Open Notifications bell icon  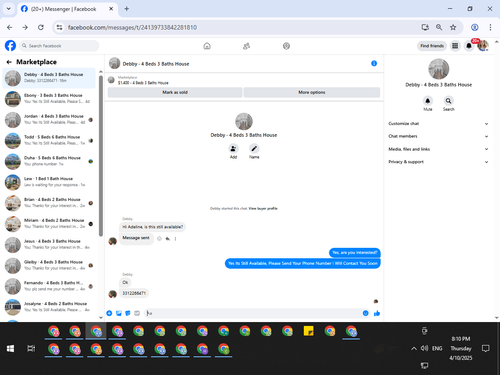(469, 46)
